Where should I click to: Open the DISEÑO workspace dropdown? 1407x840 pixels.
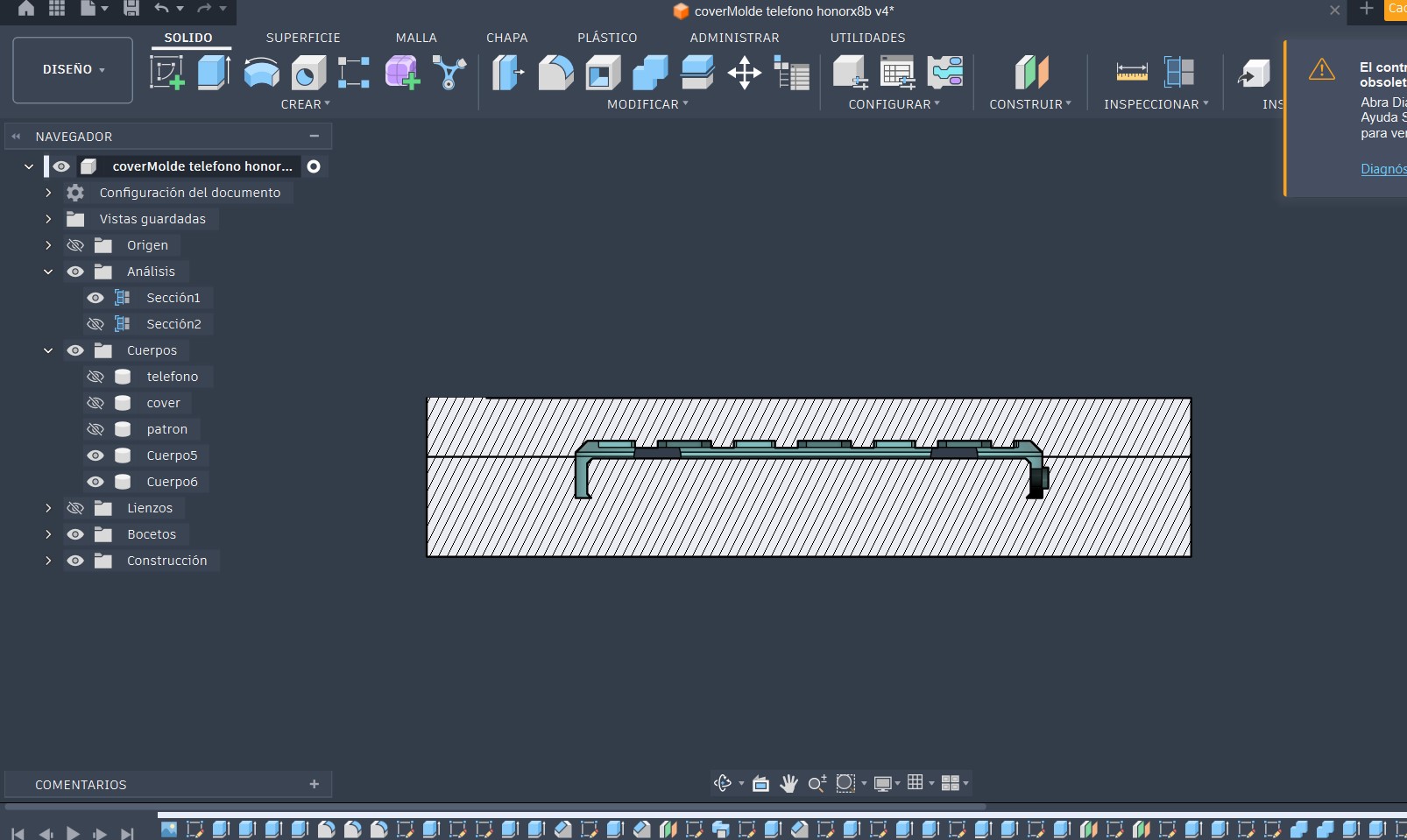(x=73, y=70)
